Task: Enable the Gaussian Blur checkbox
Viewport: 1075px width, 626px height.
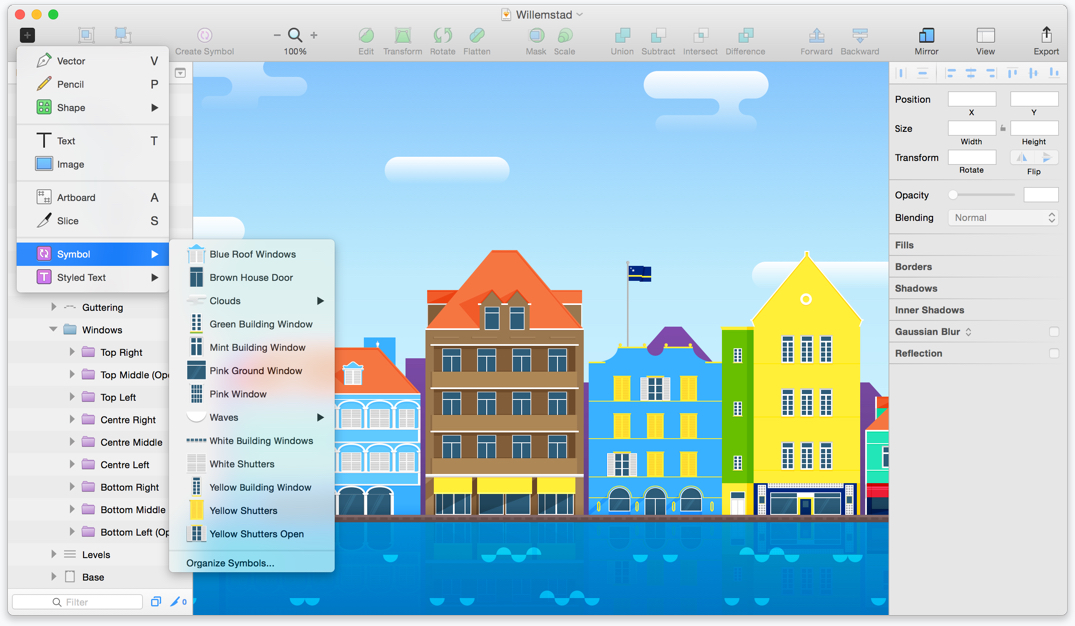Action: click(x=1054, y=332)
